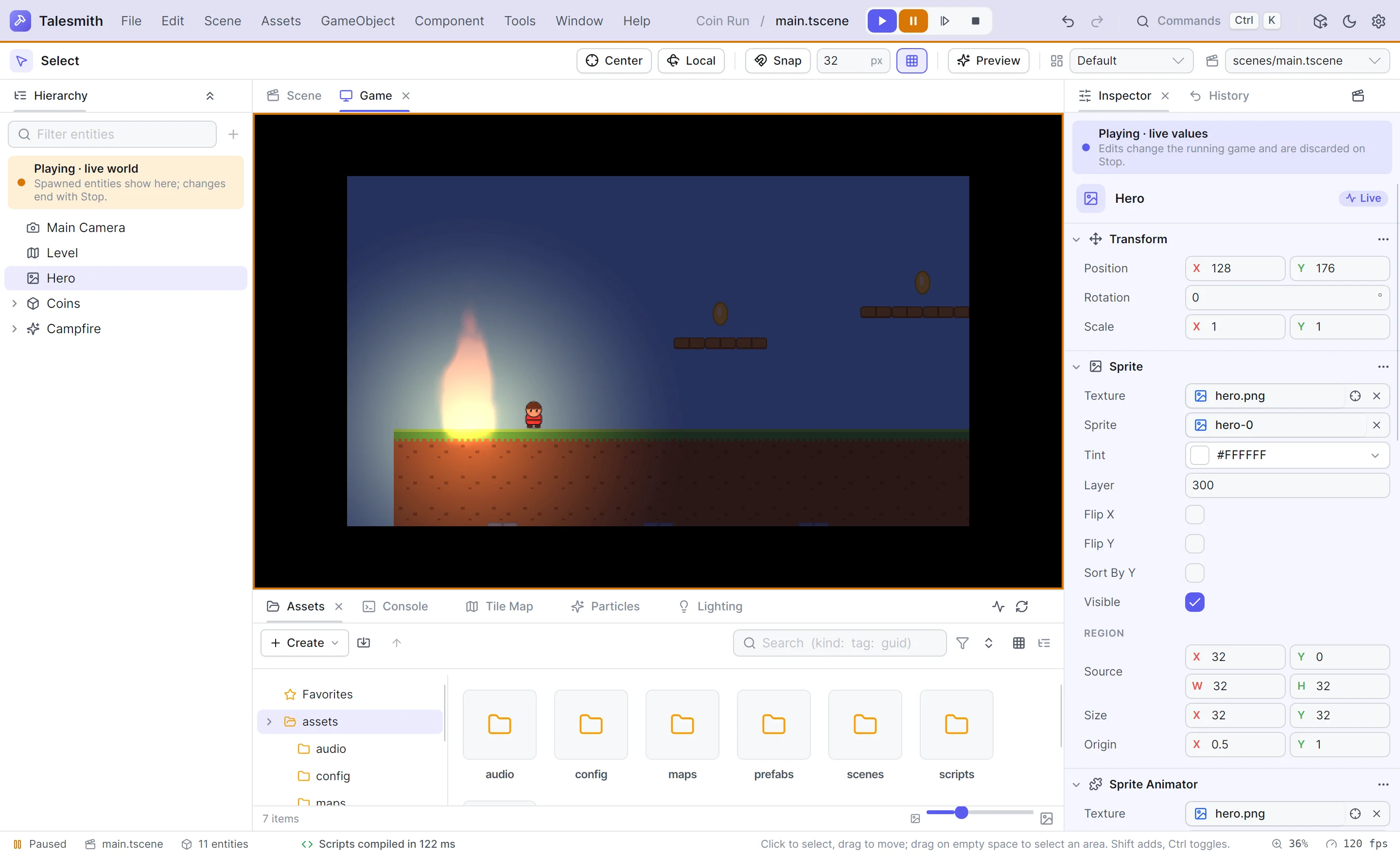Screen dimensions: 1400x856
Task: Switch to the Scene tab
Action: coord(294,95)
